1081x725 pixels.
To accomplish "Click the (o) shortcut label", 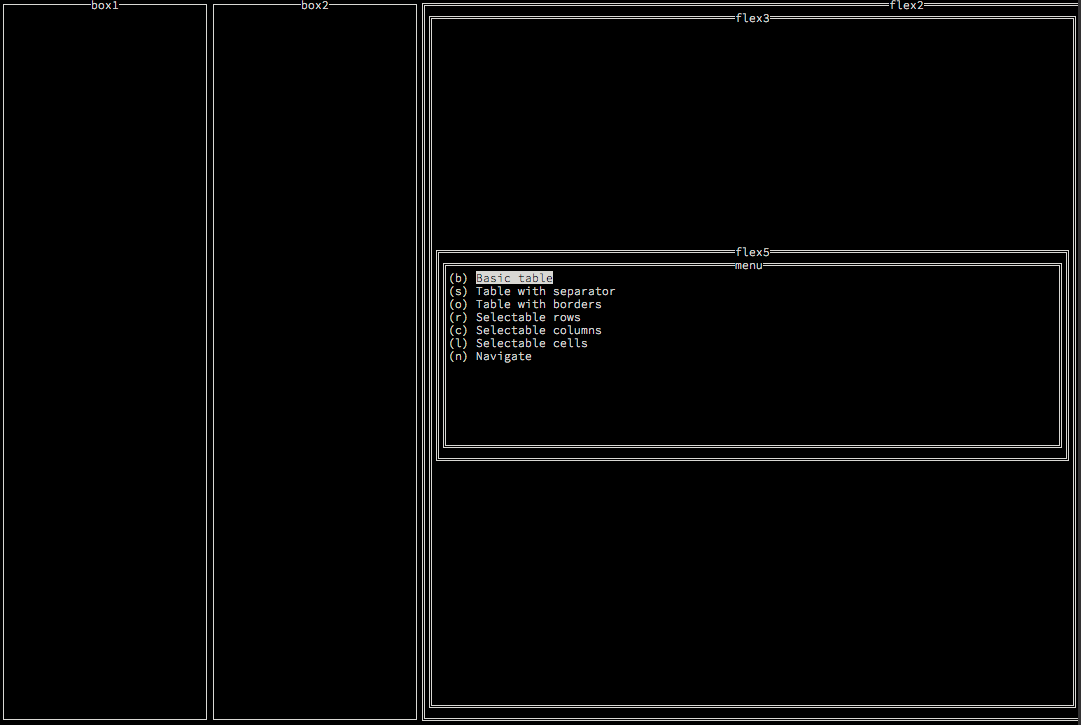I will pos(458,304).
